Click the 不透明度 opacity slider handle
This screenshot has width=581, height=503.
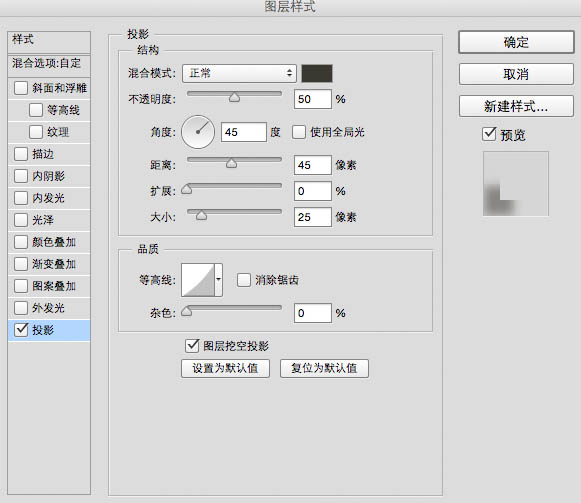234,97
